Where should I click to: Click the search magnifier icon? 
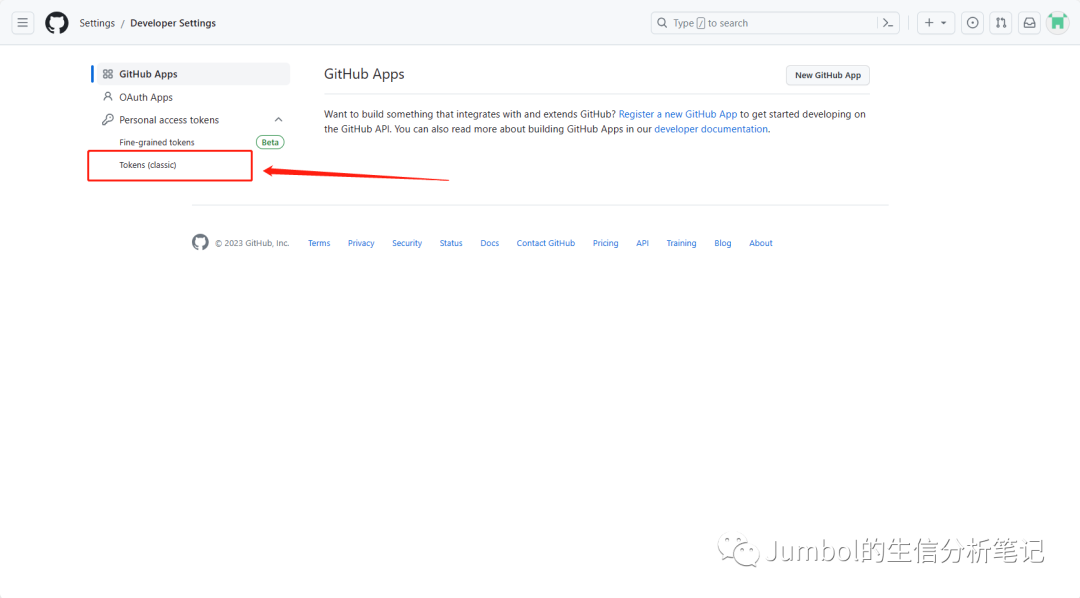point(662,23)
